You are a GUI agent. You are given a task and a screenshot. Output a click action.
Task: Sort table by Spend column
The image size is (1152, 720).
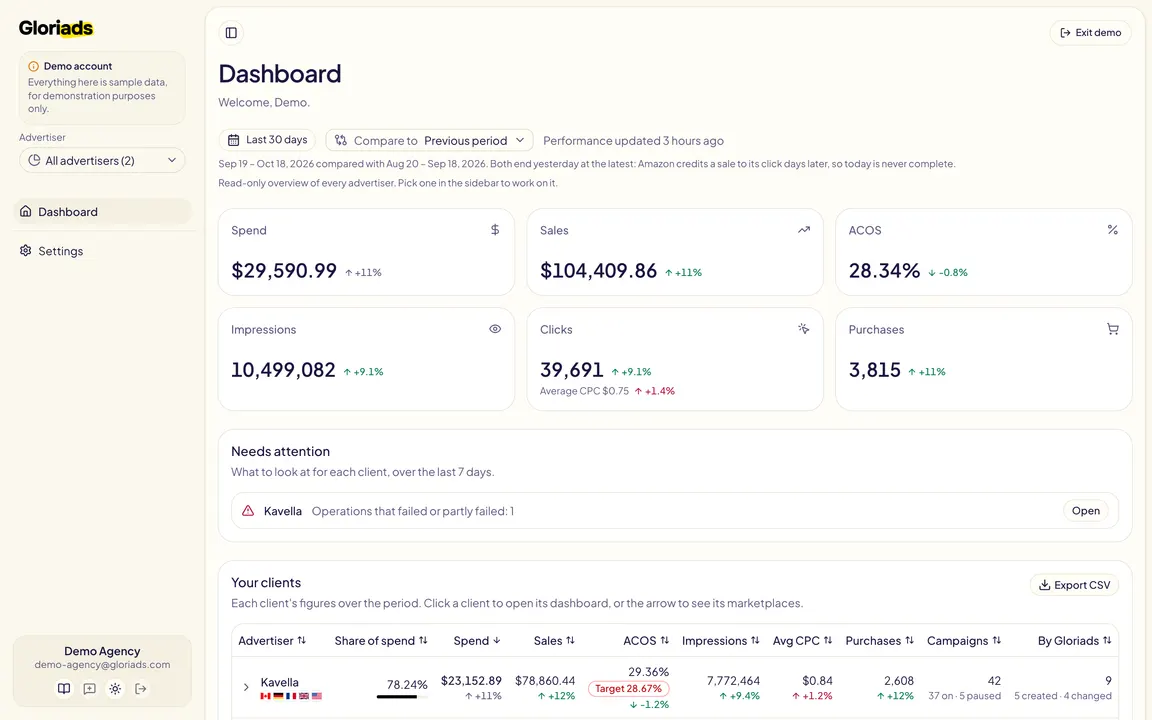(x=477, y=641)
